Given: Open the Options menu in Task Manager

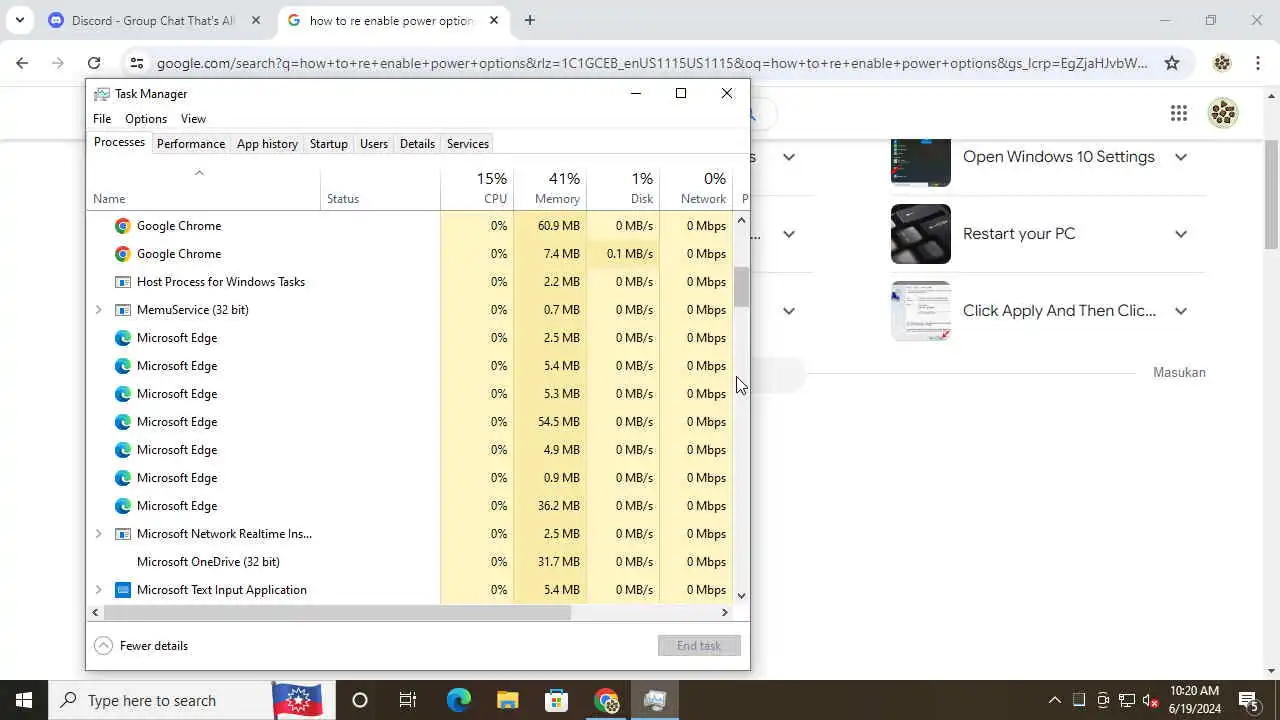Looking at the screenshot, I should click(x=146, y=119).
